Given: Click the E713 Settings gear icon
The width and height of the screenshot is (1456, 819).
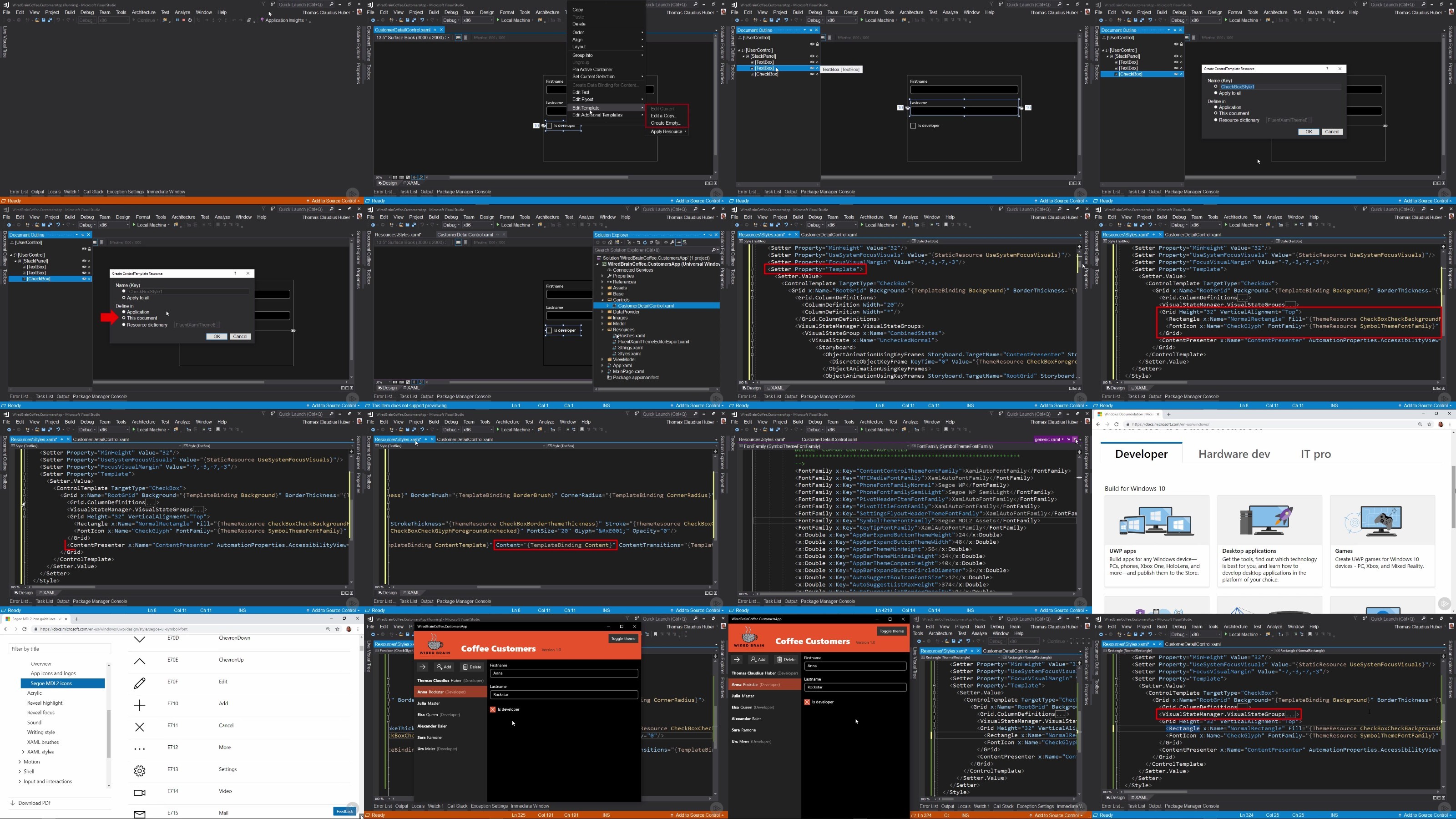Looking at the screenshot, I should coord(140,770).
